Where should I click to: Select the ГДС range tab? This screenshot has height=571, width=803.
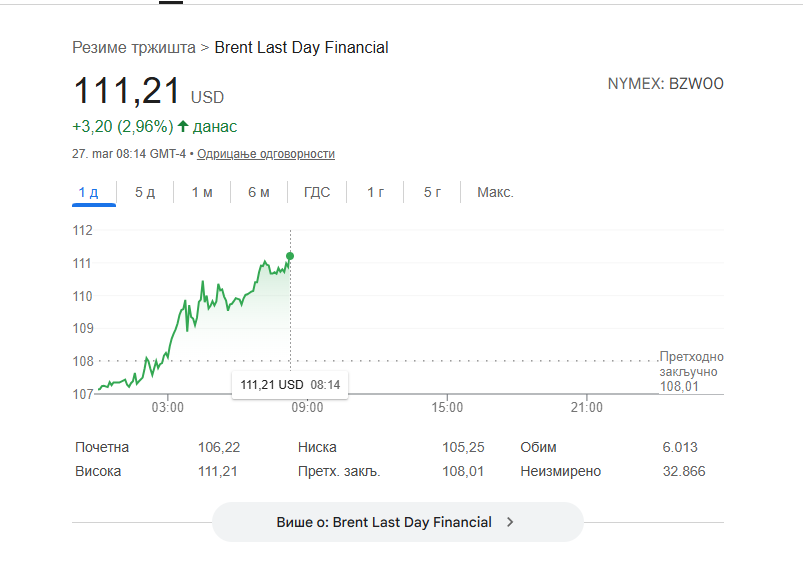pyautogui.click(x=317, y=193)
